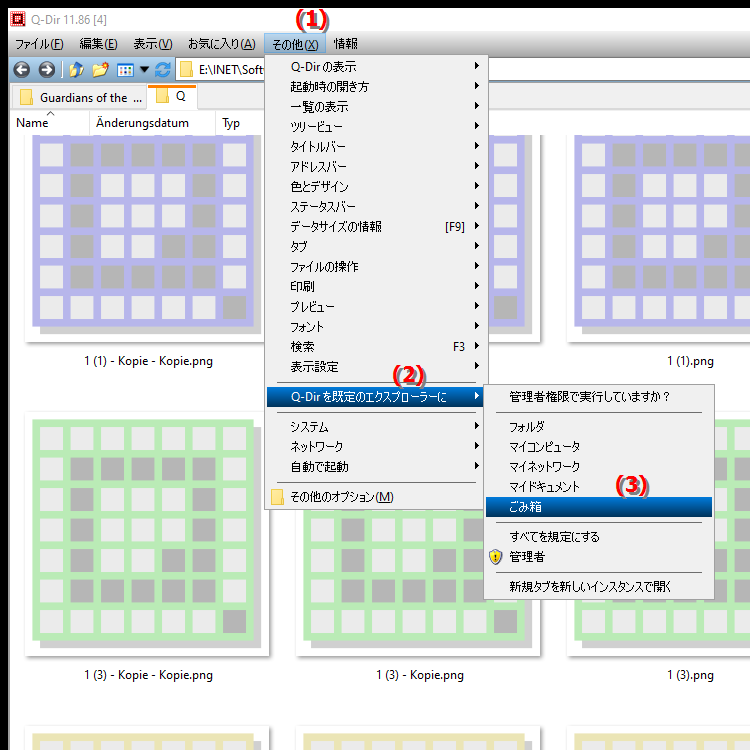
Task: Click the refresh arrows icon
Action: click(163, 70)
